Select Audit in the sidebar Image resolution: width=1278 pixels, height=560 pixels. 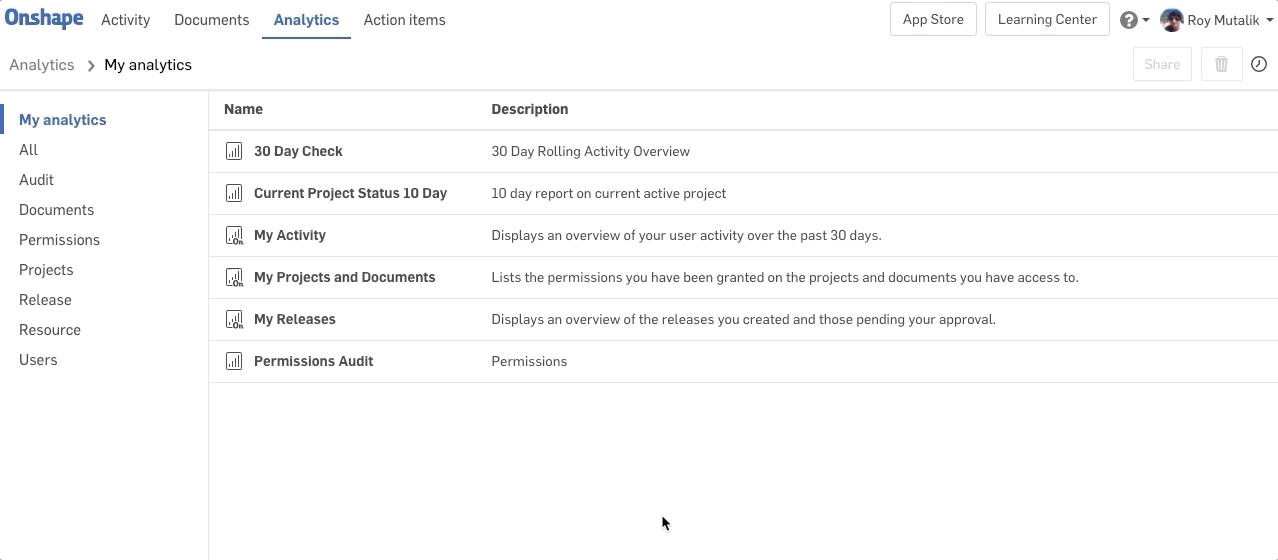click(37, 180)
